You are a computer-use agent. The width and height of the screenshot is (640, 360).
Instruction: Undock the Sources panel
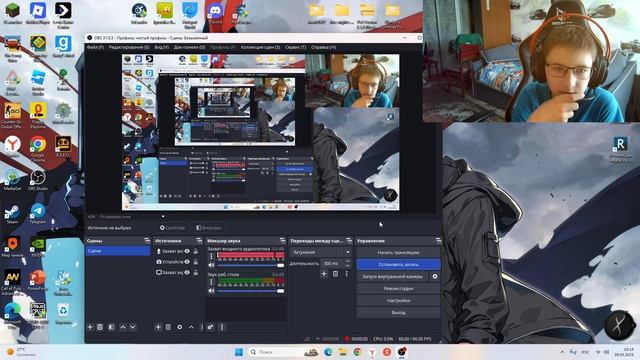pos(199,241)
